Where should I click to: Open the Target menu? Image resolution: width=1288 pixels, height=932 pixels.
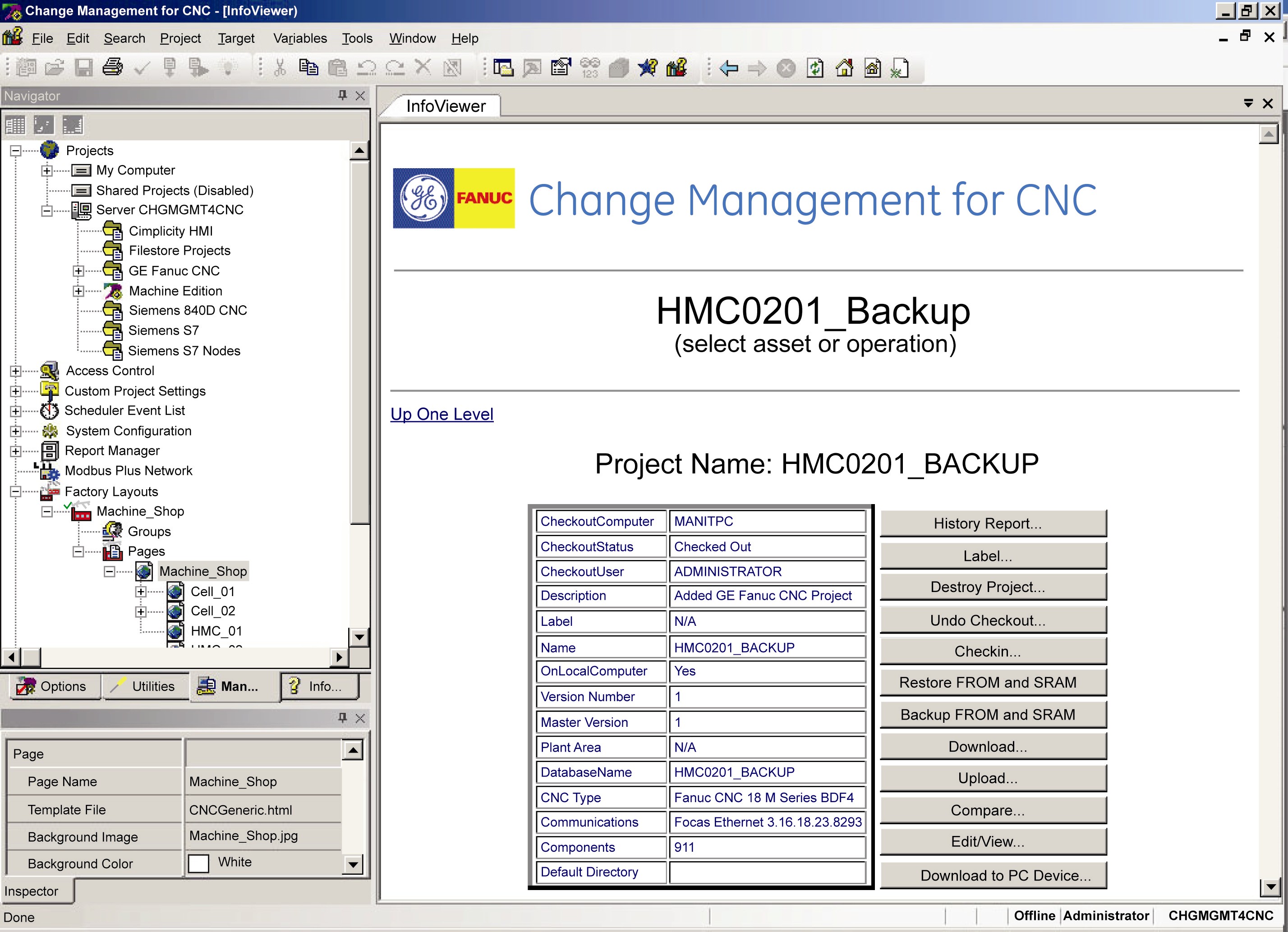[x=236, y=38]
